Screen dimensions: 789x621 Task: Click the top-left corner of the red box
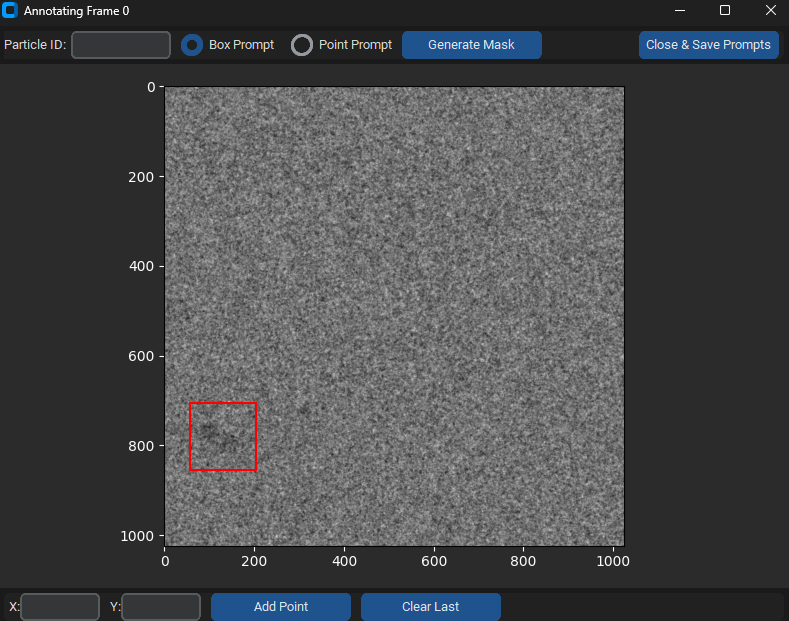[x=190, y=403]
